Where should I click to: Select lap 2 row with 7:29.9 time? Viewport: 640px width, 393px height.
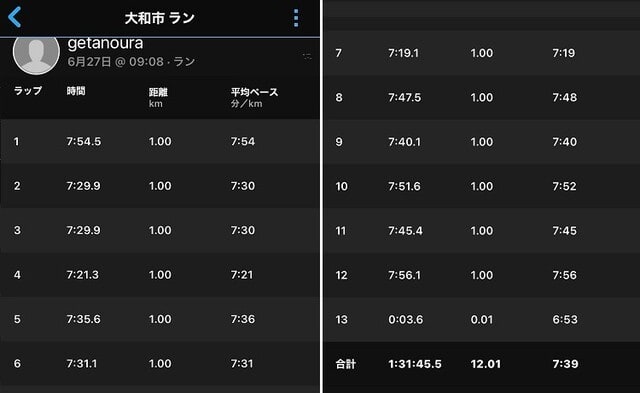click(x=160, y=186)
